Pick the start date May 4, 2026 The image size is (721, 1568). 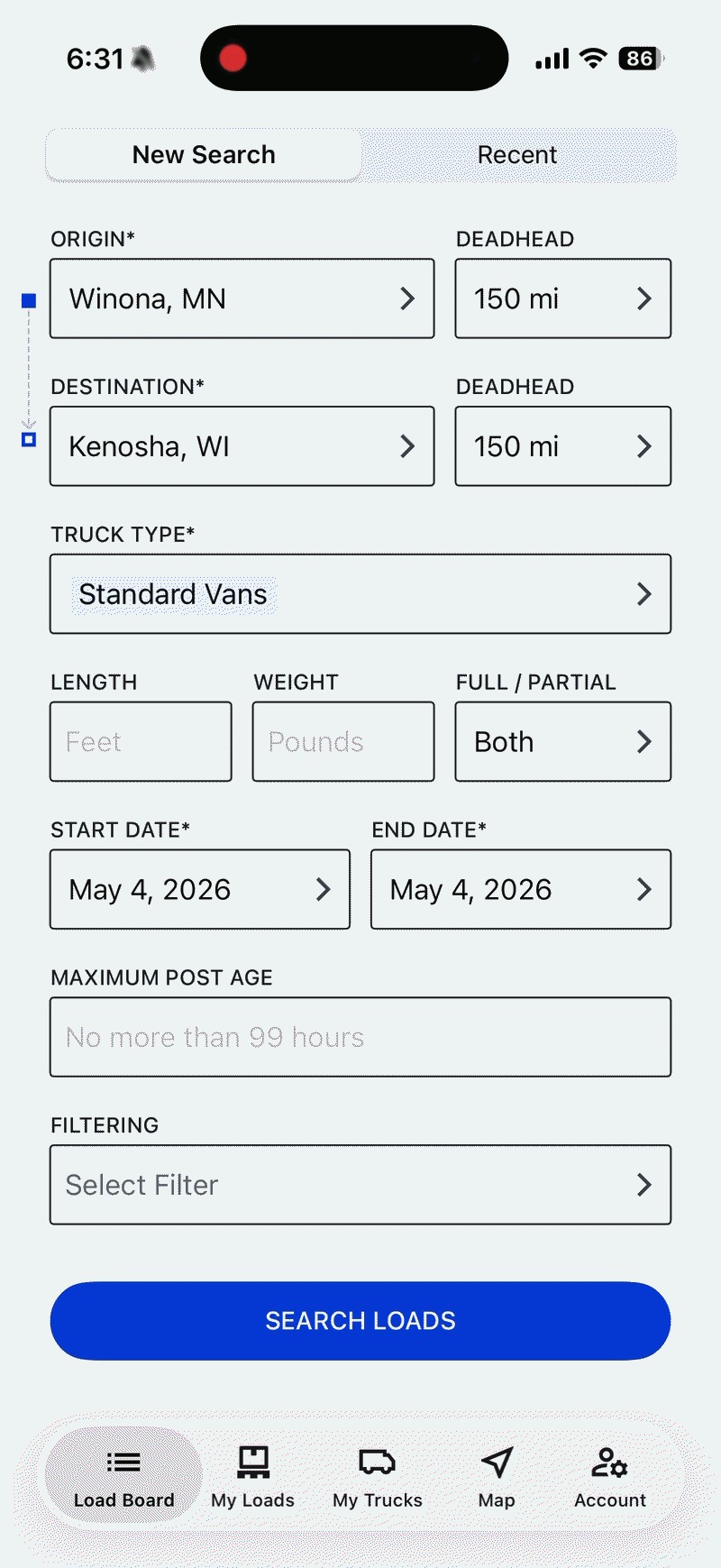tap(200, 890)
